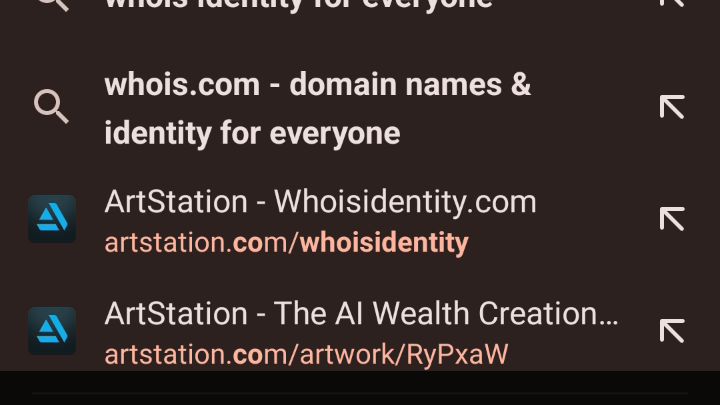This screenshot has height=405, width=720.
Task: Tap the fill-in arrow for whois.com domain names suggestion
Action: click(x=672, y=107)
